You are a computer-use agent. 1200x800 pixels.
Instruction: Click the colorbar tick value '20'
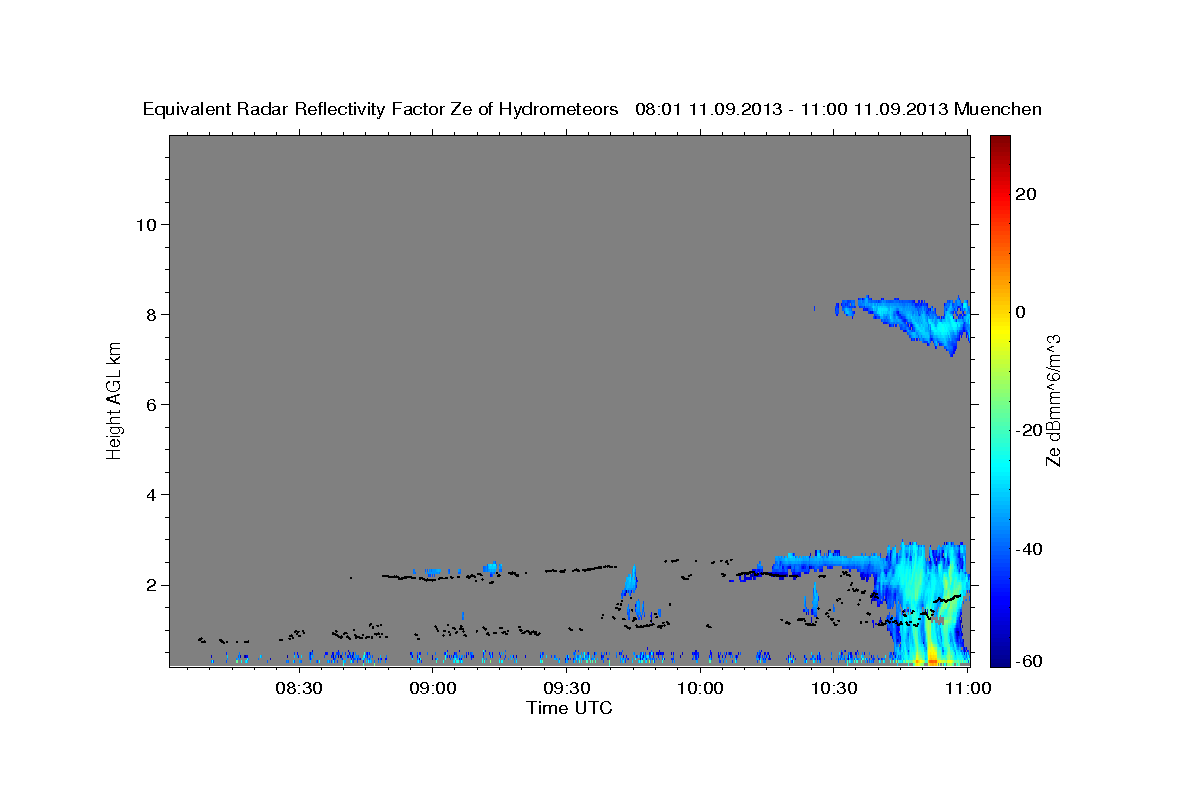tap(1026, 194)
